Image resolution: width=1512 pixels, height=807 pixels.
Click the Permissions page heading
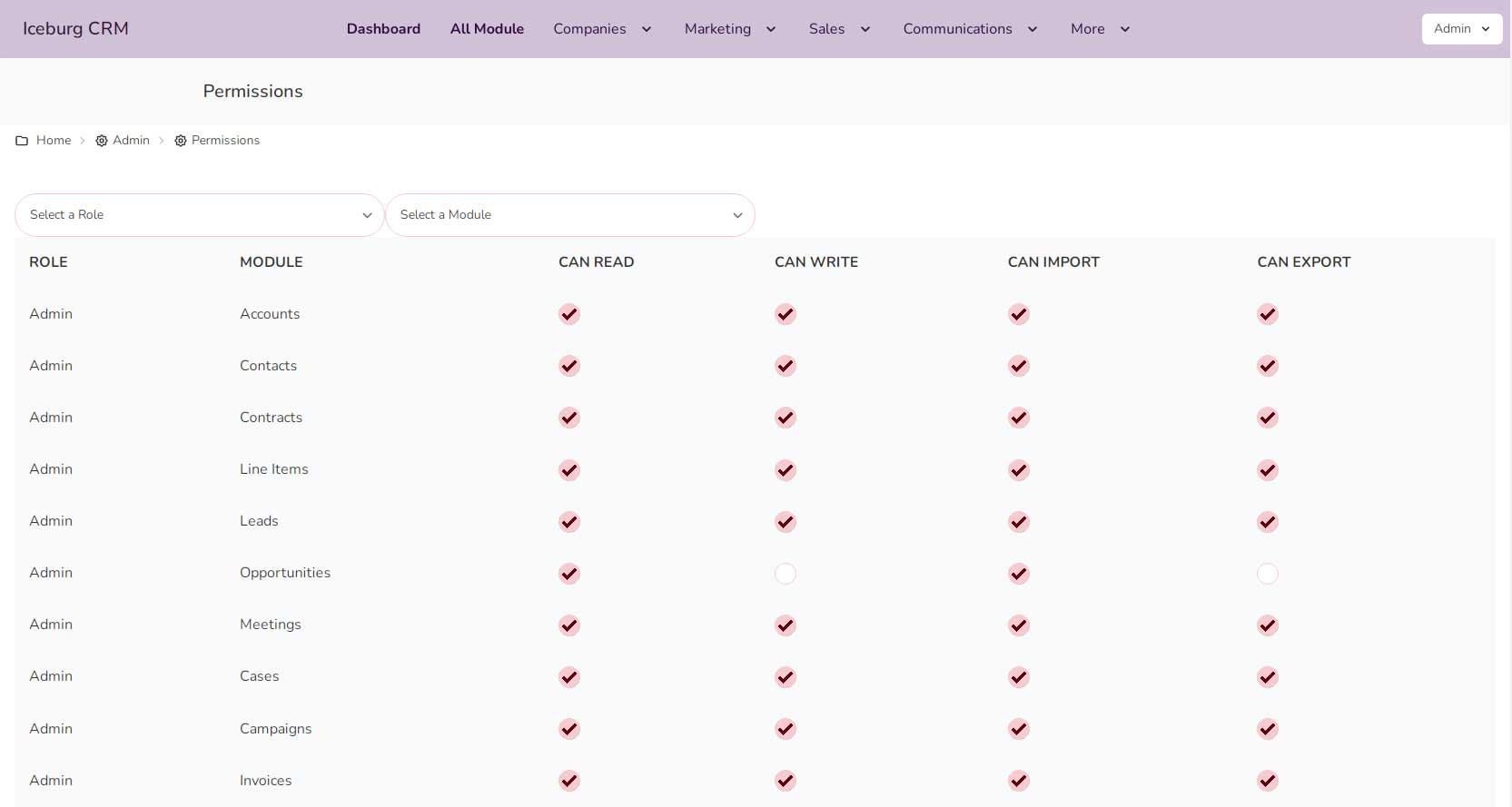pos(252,91)
